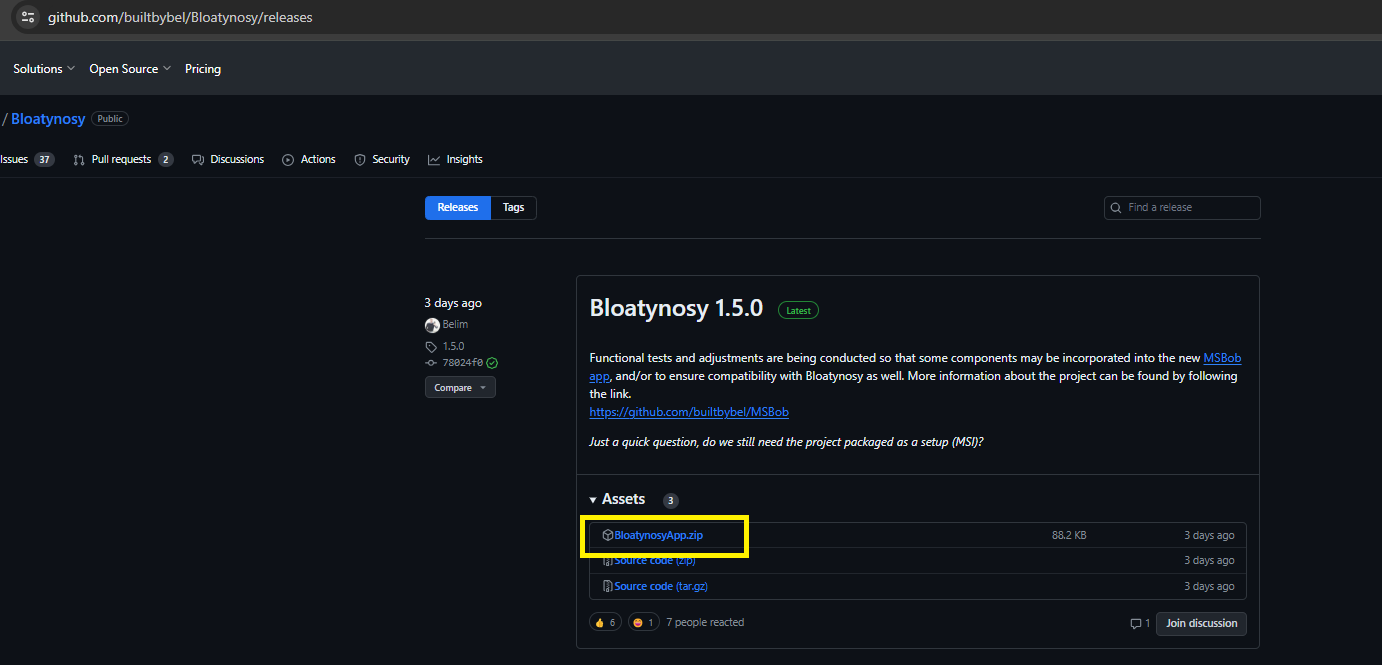Image resolution: width=1382 pixels, height=665 pixels.
Task: Toggle the confused emoji reaction
Action: pos(643,621)
